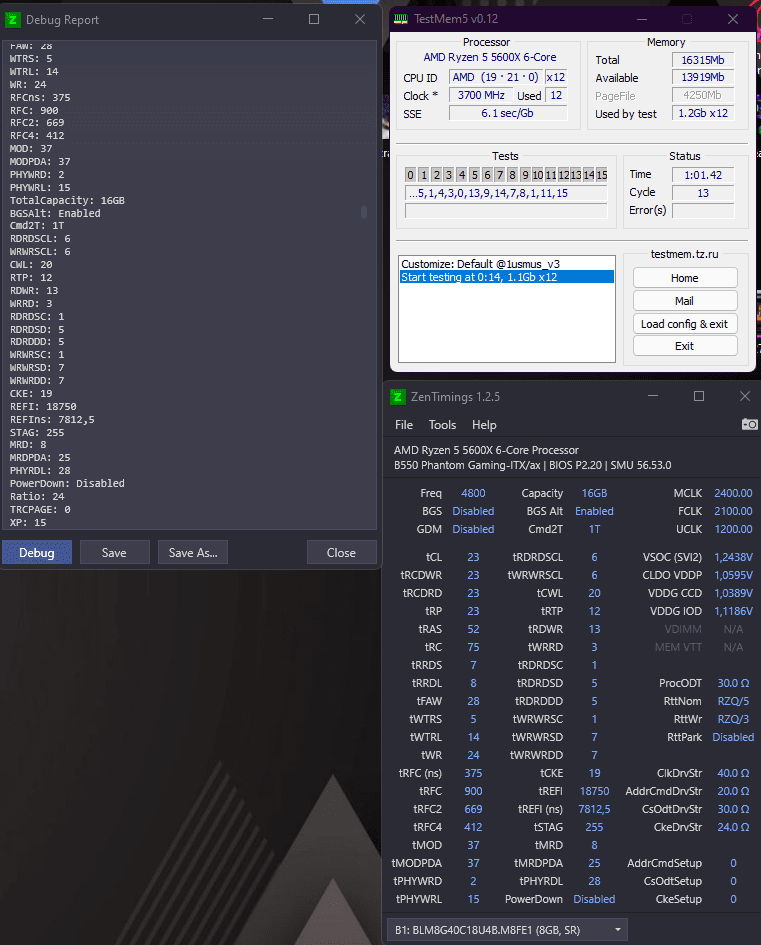Click the ClkDrvStr value 40.0 Ω

(x=733, y=773)
